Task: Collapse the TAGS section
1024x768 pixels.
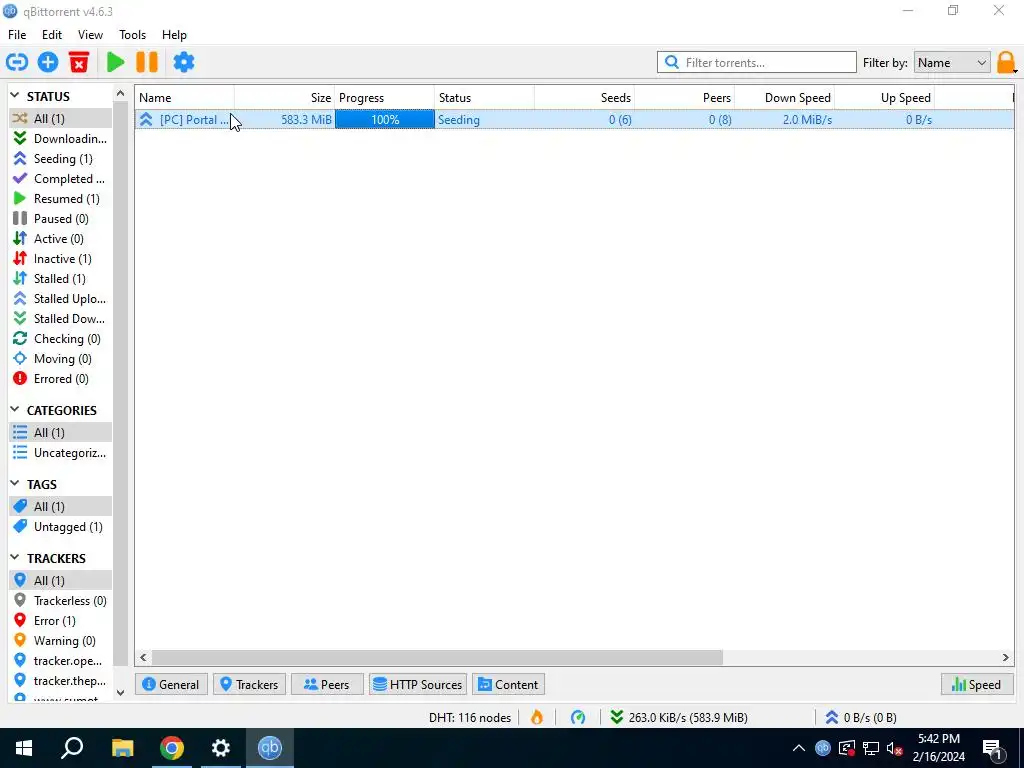Action: (15, 484)
